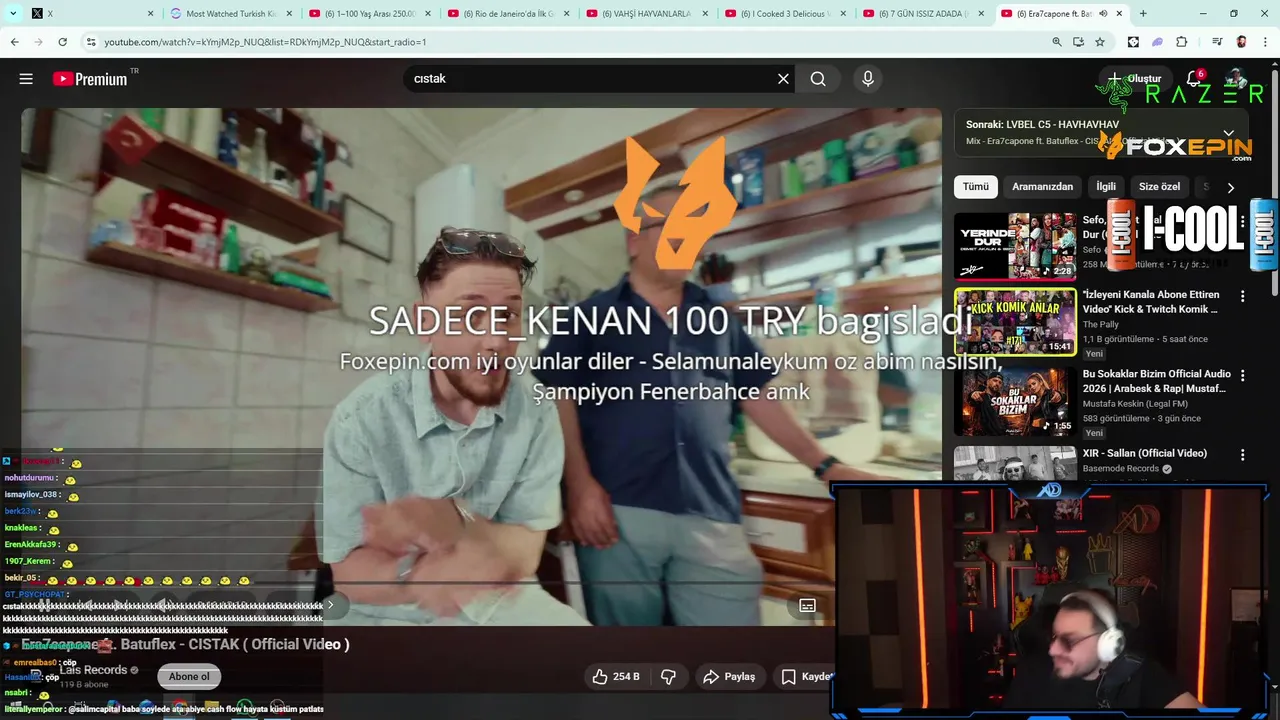Clear the search text 'cıstak'
1280x720 pixels.
[x=783, y=79]
